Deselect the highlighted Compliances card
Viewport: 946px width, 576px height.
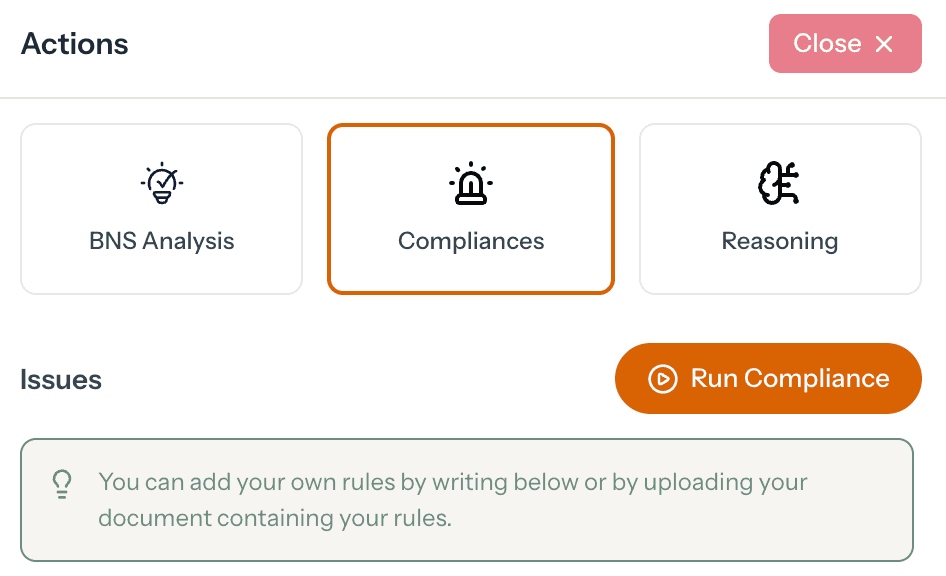(470, 208)
